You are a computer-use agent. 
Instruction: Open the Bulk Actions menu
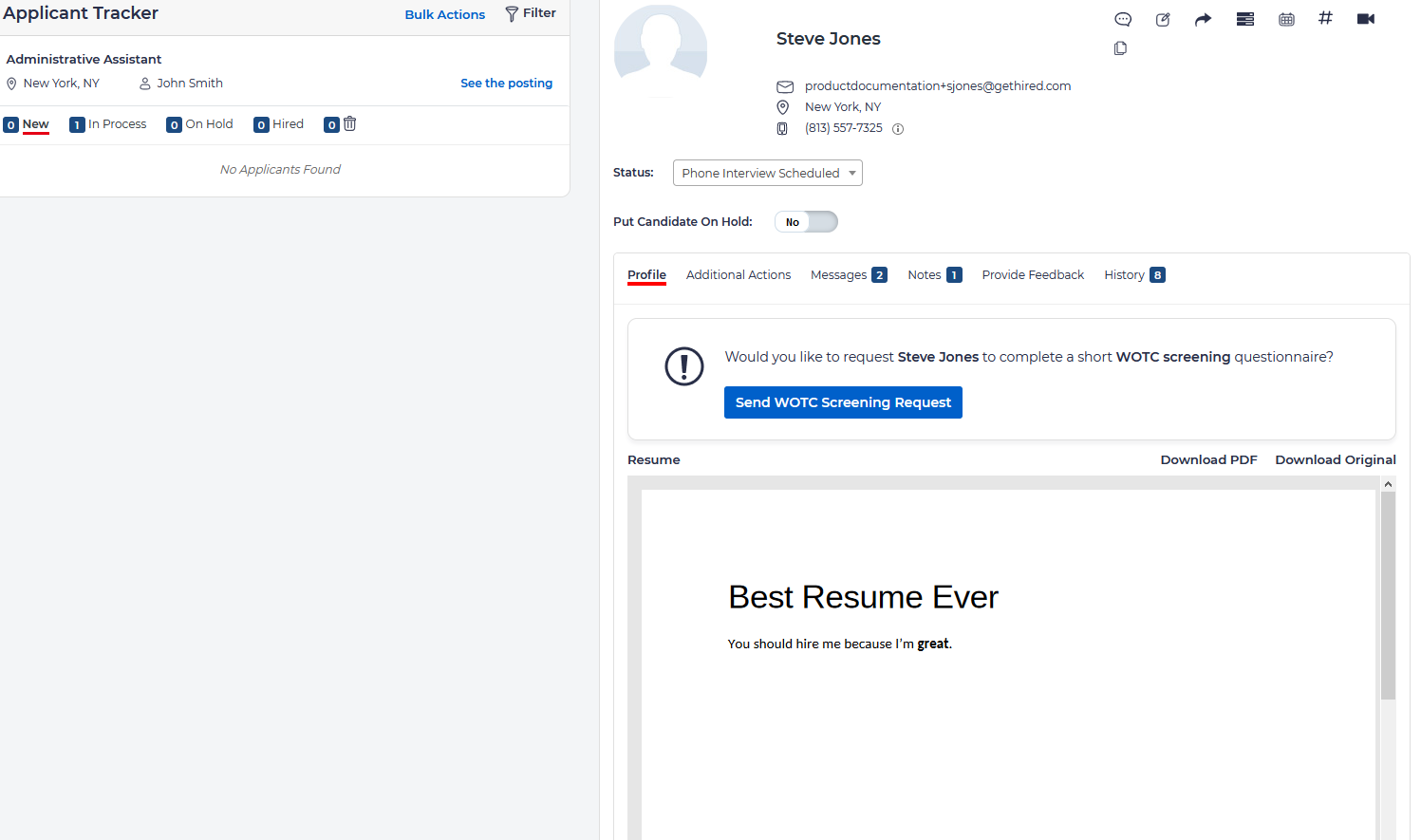point(444,14)
